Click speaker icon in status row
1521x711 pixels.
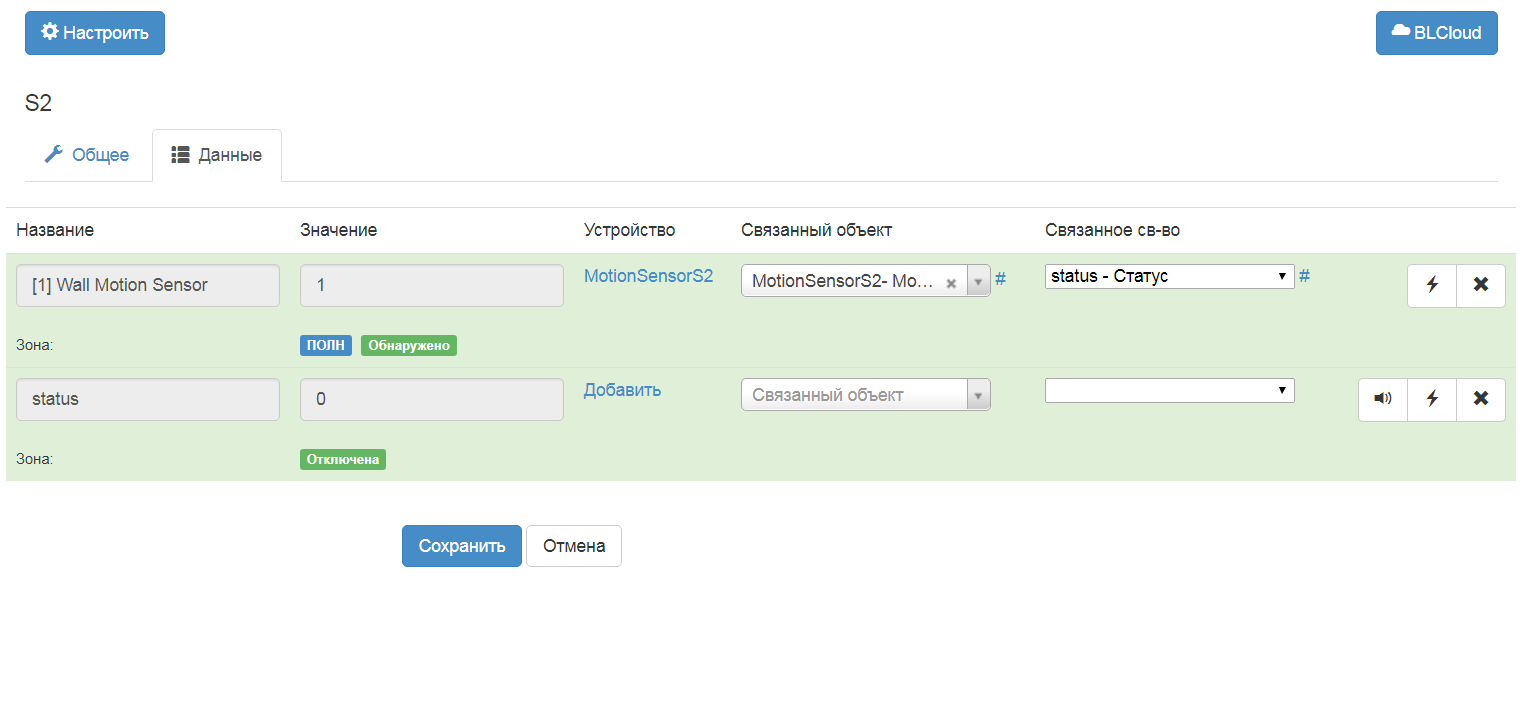tap(1383, 399)
